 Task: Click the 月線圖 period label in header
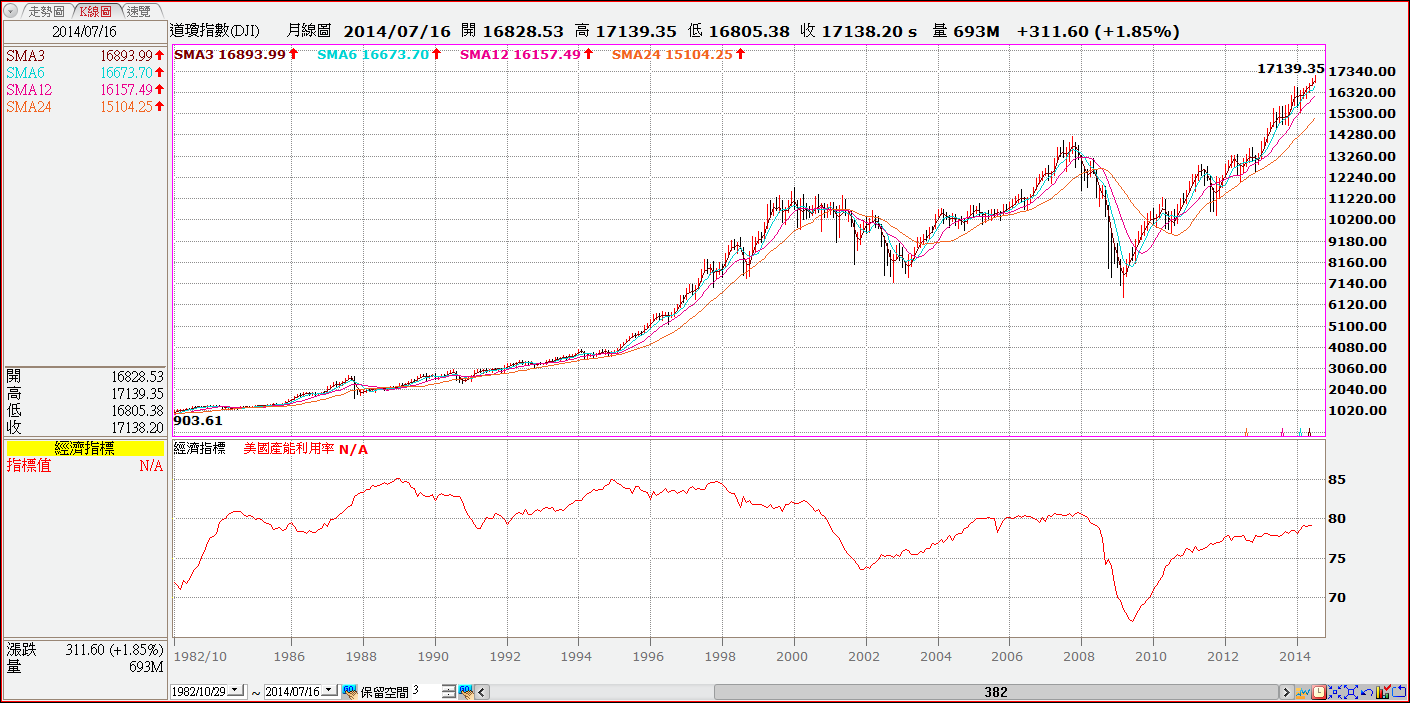[x=308, y=32]
